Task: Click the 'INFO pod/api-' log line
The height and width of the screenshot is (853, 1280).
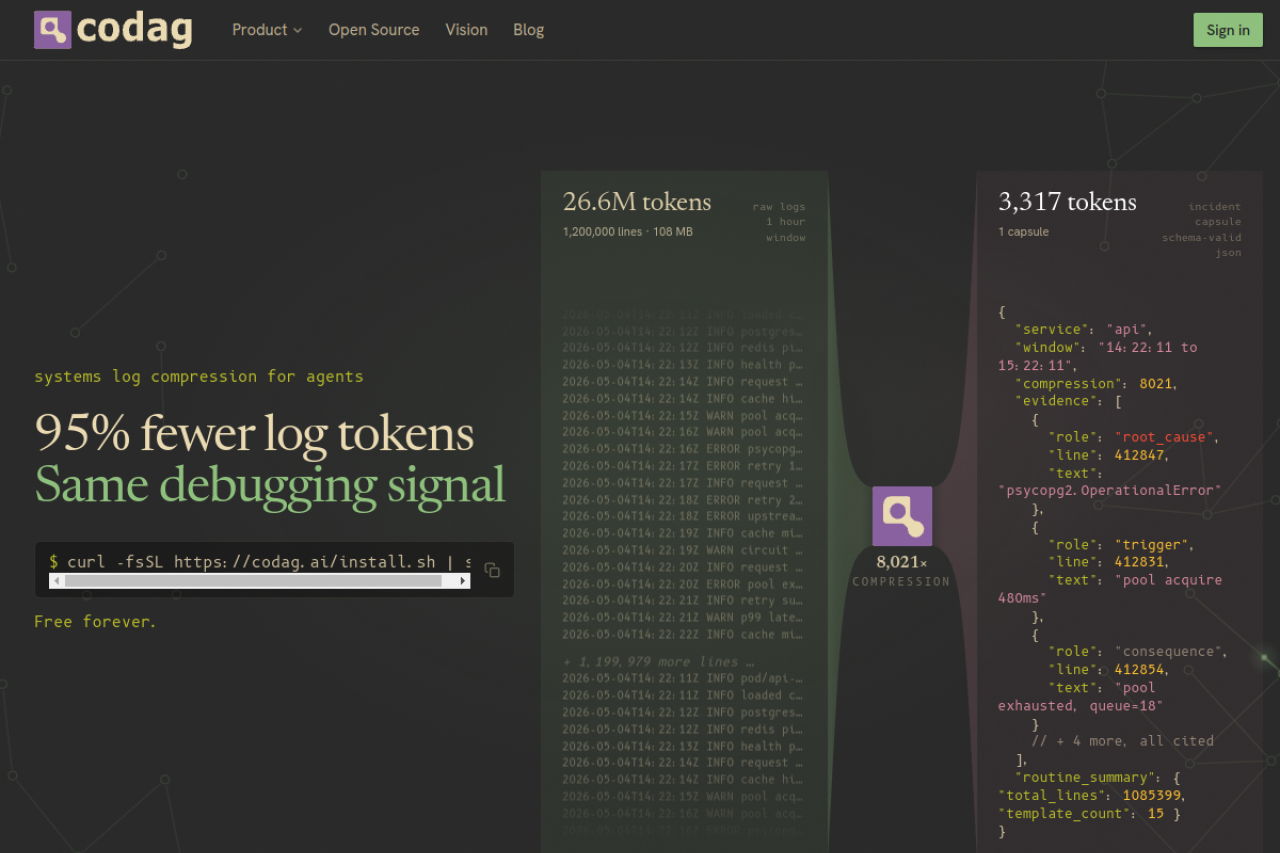Action: tap(682, 678)
